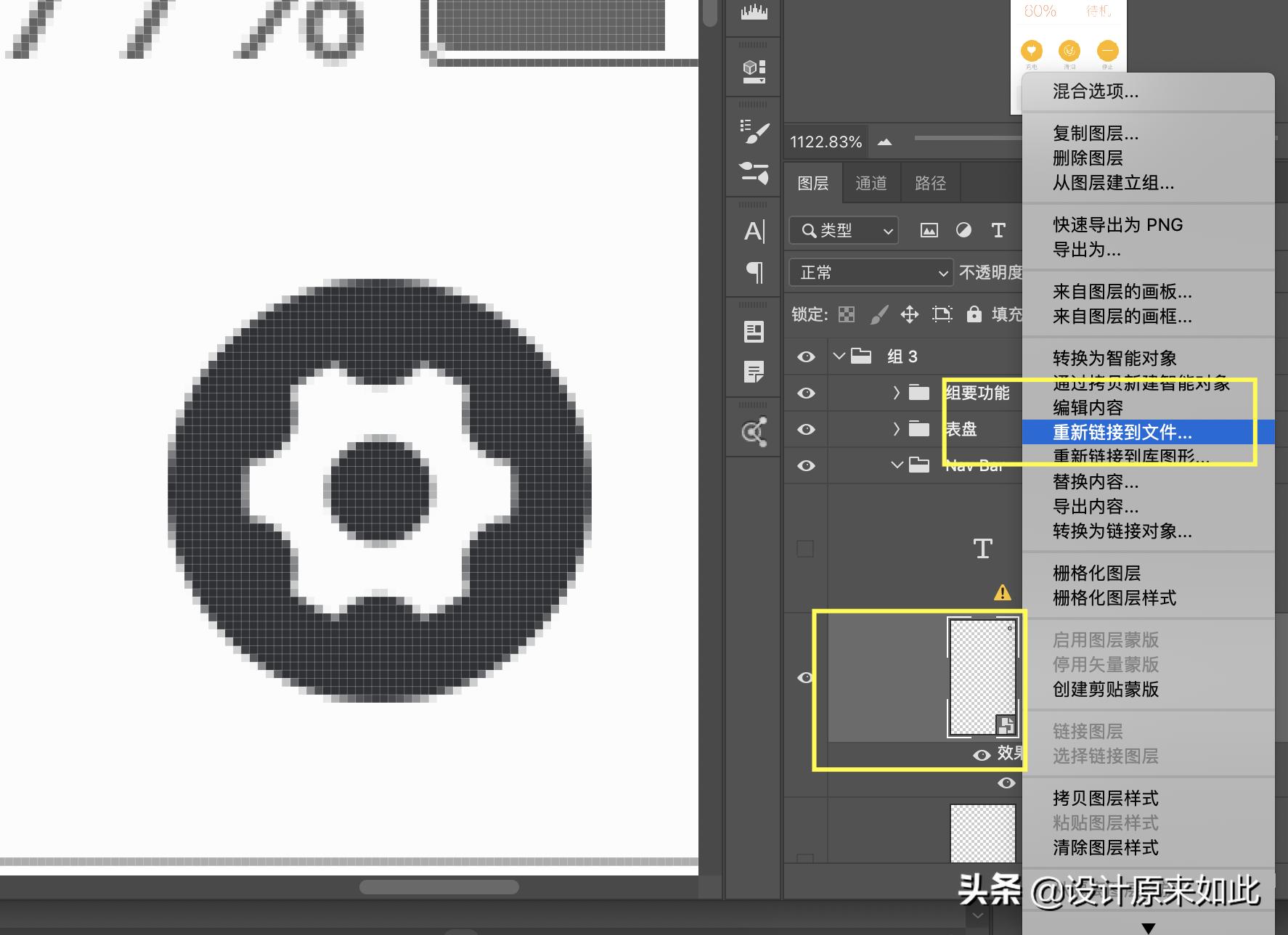Choose 删除图层 from context menu
The height and width of the screenshot is (935, 1288).
point(1149,158)
